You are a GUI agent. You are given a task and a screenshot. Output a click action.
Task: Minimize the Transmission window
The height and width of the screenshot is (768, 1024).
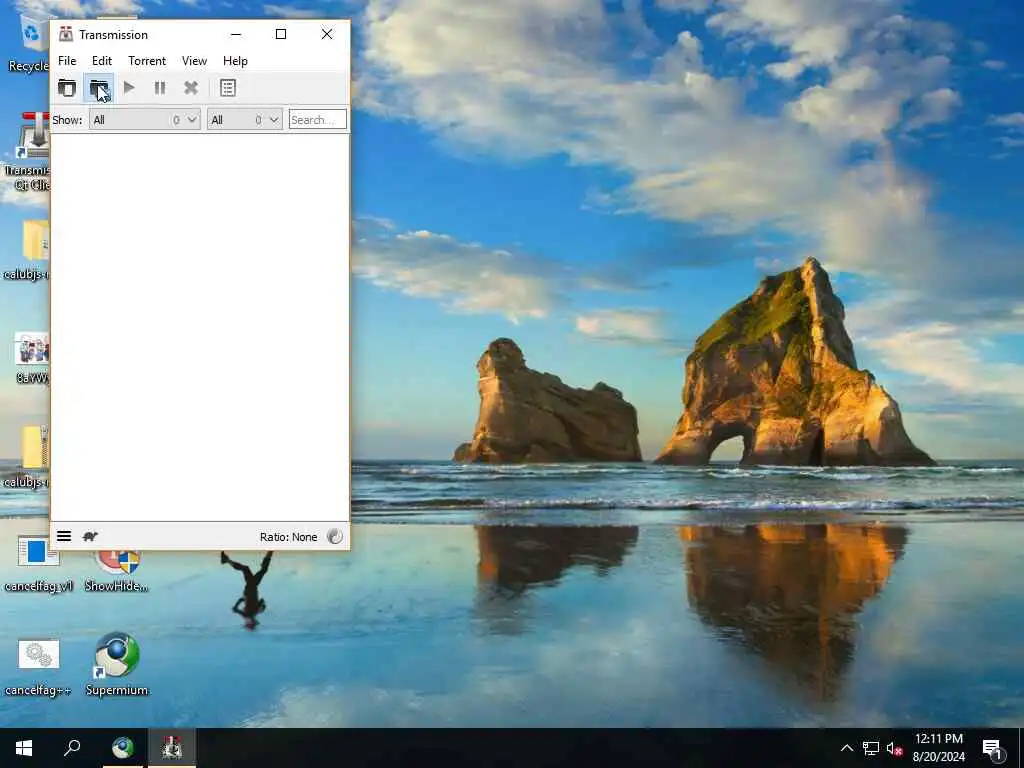[236, 34]
